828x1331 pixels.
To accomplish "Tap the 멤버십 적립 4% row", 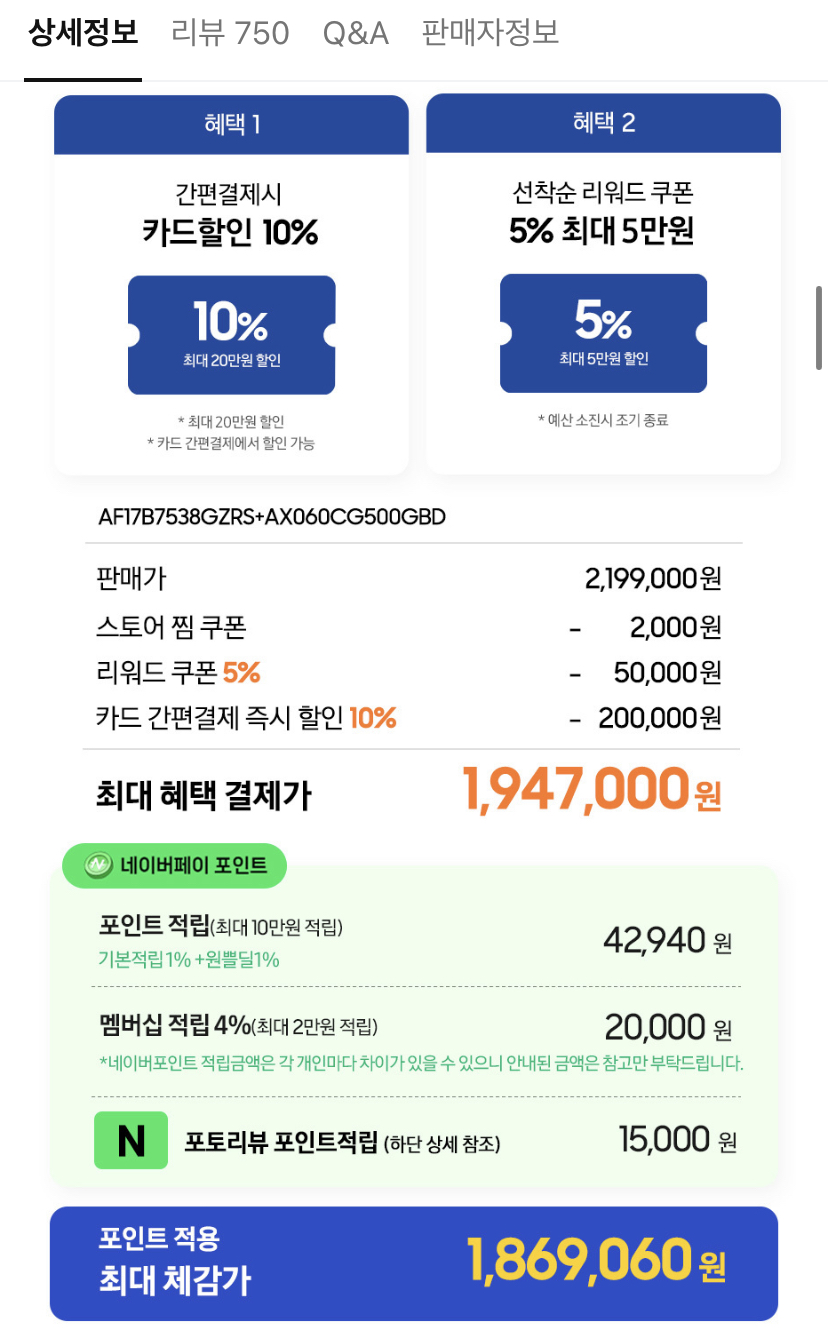I will [238, 1026].
